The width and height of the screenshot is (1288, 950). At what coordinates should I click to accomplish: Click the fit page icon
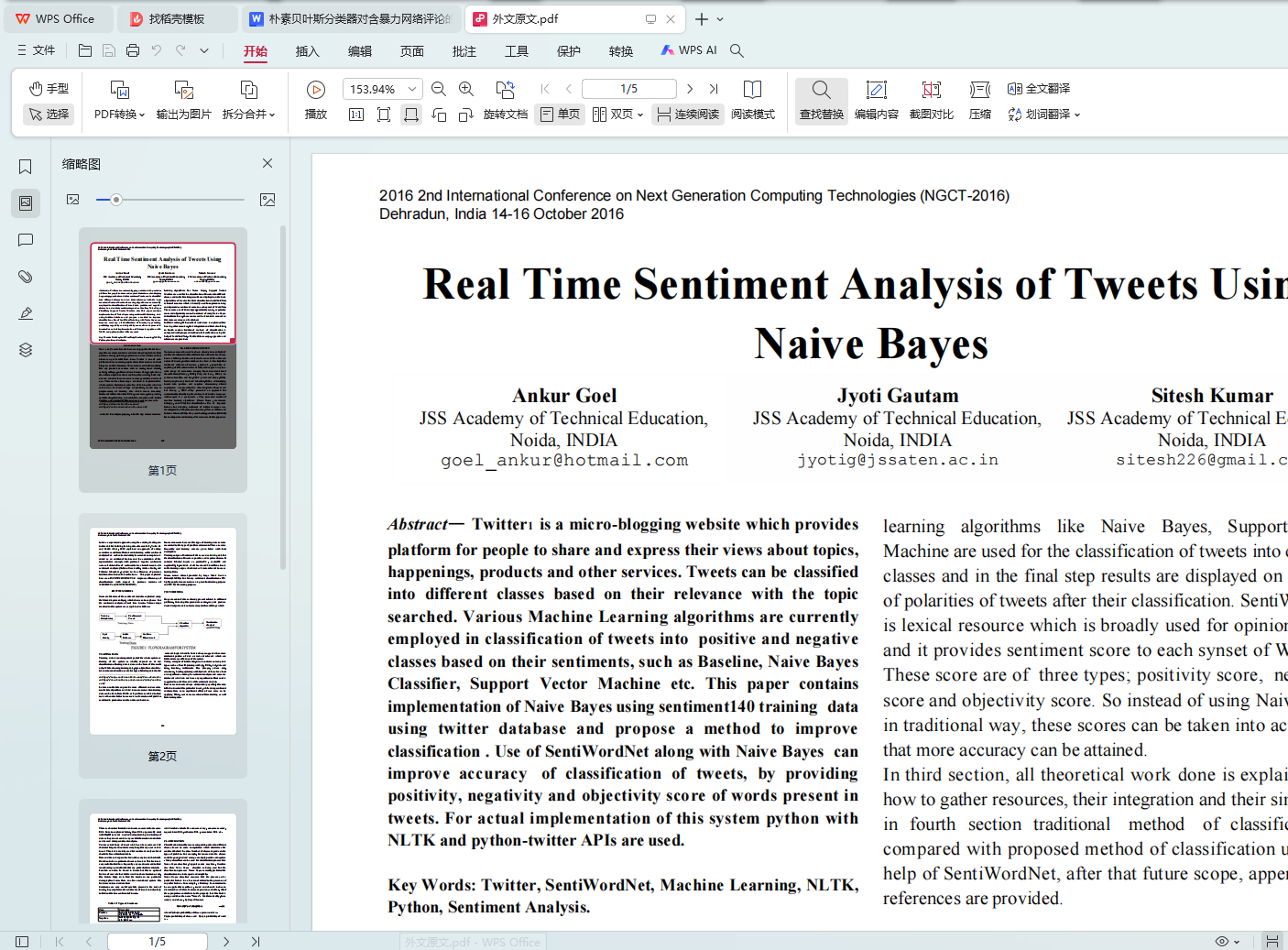click(384, 115)
